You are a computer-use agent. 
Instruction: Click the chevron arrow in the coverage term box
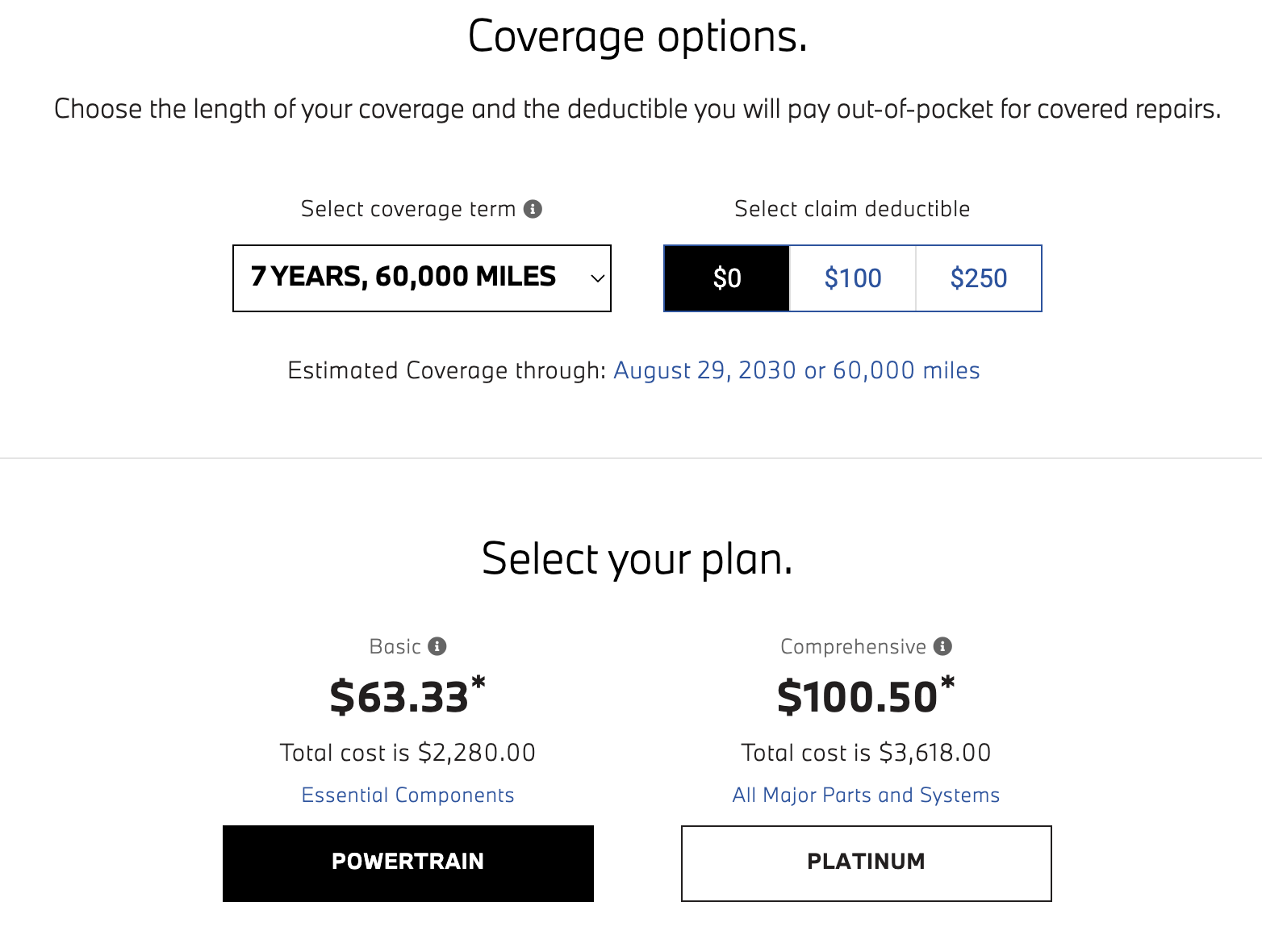click(597, 278)
